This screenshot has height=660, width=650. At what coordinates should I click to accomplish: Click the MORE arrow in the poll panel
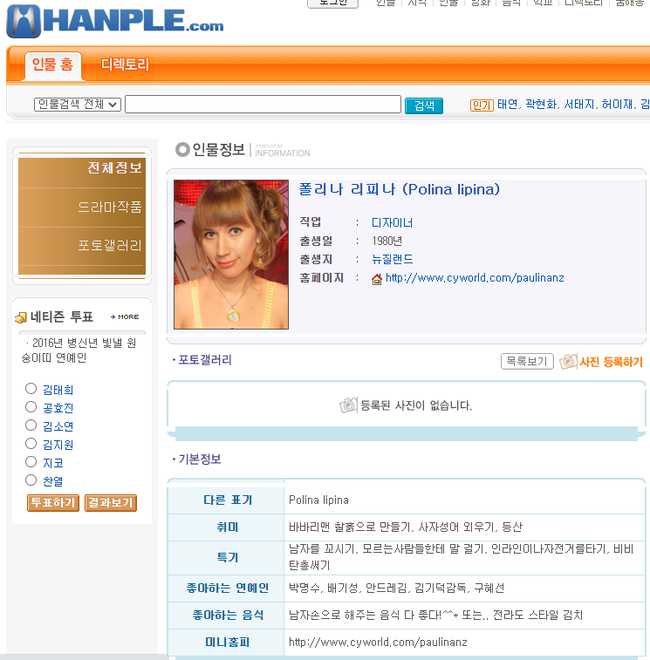(125, 317)
